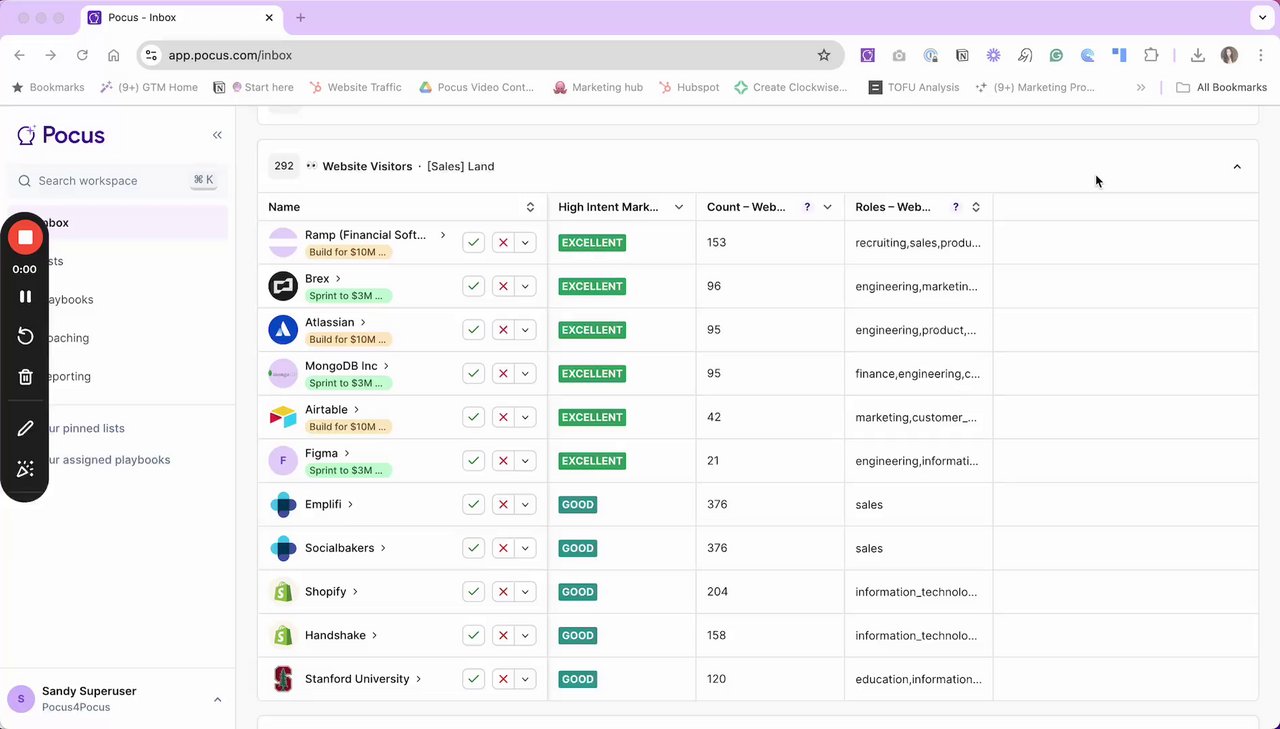Pause the screen recording
The width and height of the screenshot is (1280, 729).
(x=25, y=296)
